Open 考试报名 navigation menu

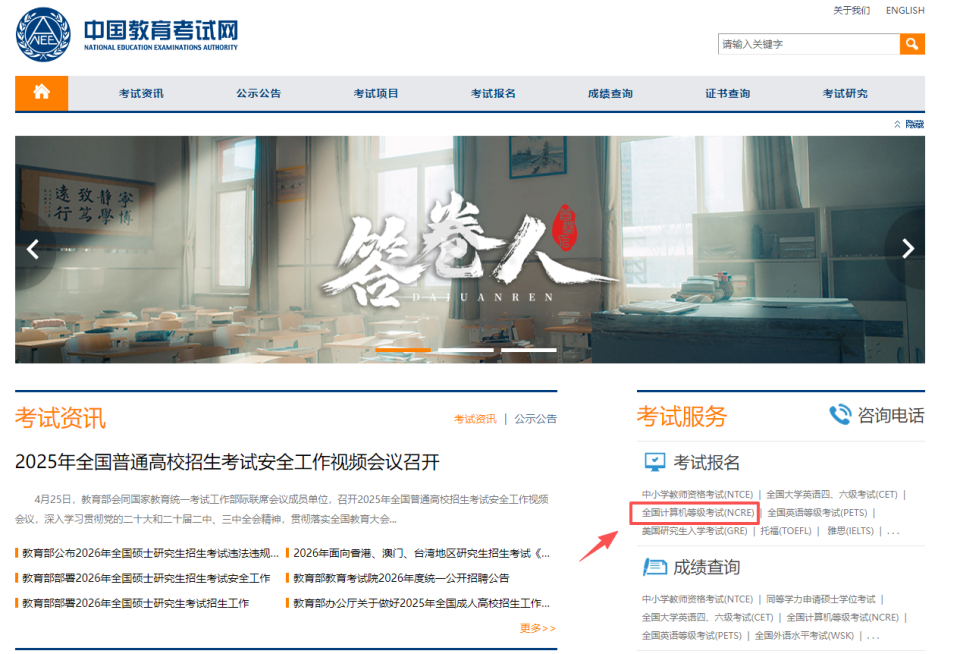coord(493,94)
